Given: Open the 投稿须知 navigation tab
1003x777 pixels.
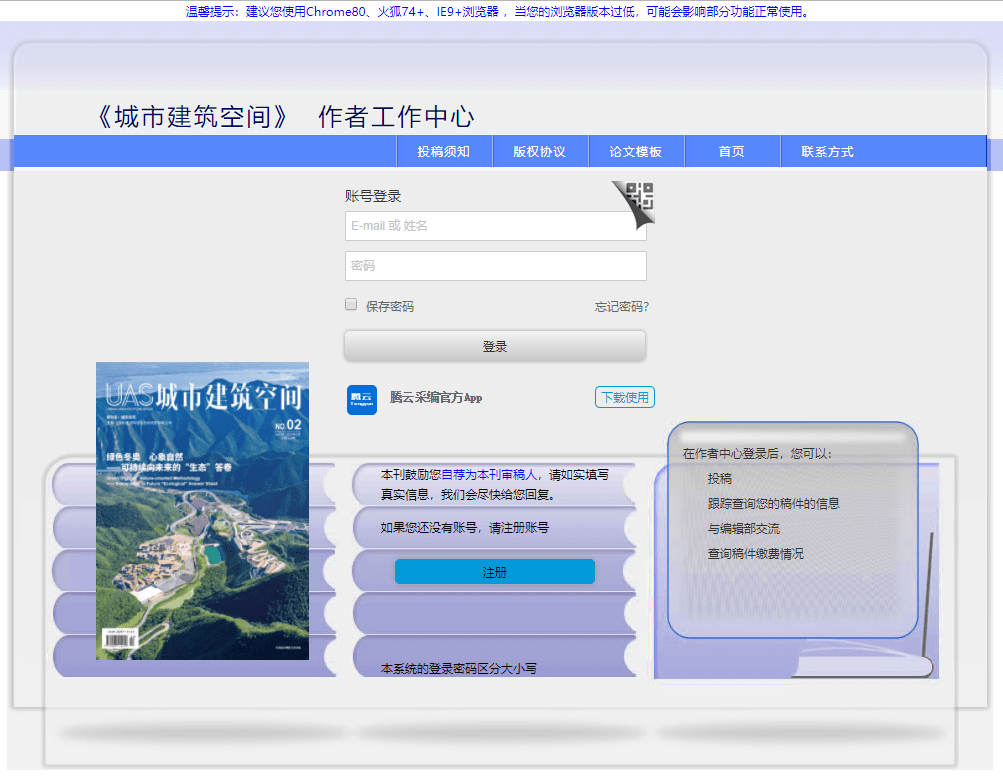Looking at the screenshot, I should point(443,150).
